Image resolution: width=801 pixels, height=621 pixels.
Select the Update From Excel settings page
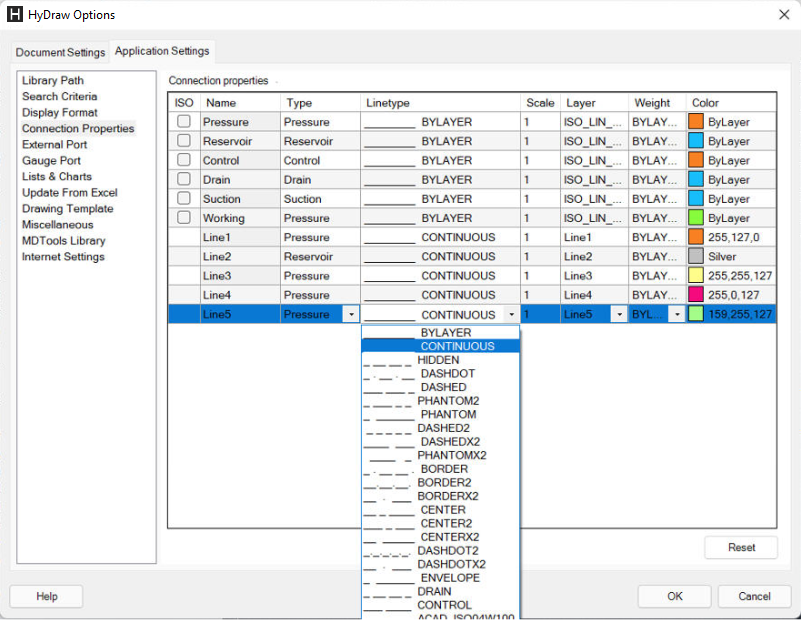[68, 192]
